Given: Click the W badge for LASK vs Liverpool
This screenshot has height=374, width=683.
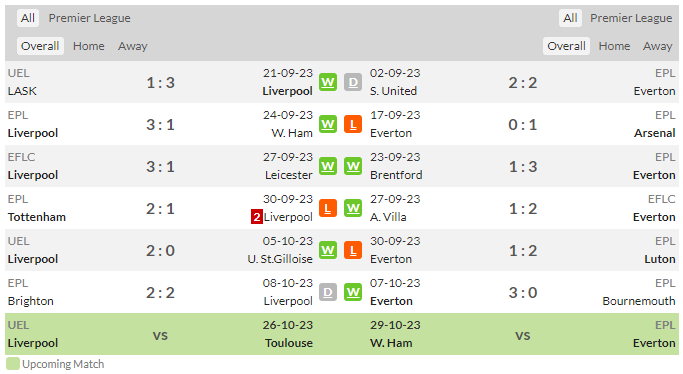Looking at the screenshot, I should pos(328,82).
